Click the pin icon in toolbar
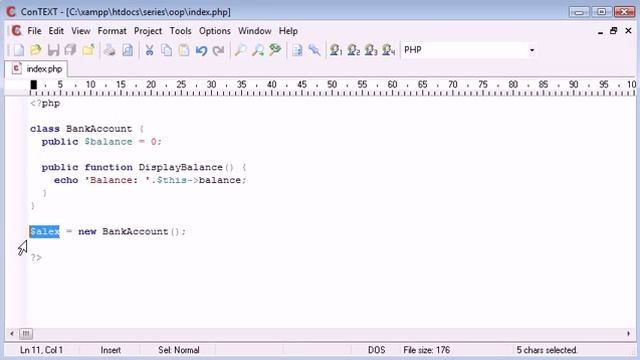 pos(314,50)
